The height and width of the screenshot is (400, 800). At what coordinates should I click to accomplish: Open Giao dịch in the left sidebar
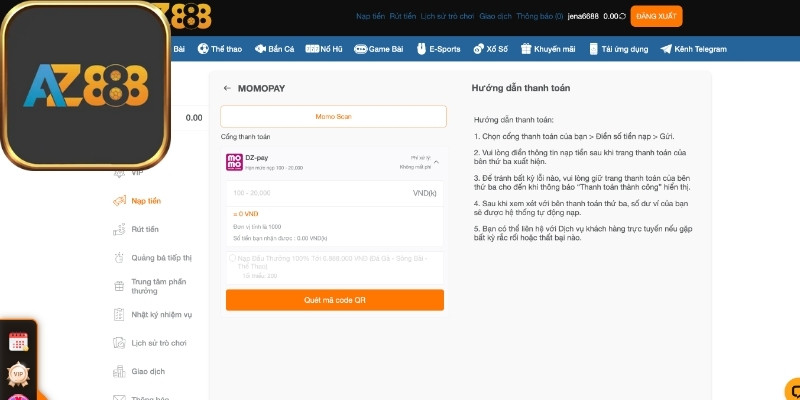(x=148, y=371)
